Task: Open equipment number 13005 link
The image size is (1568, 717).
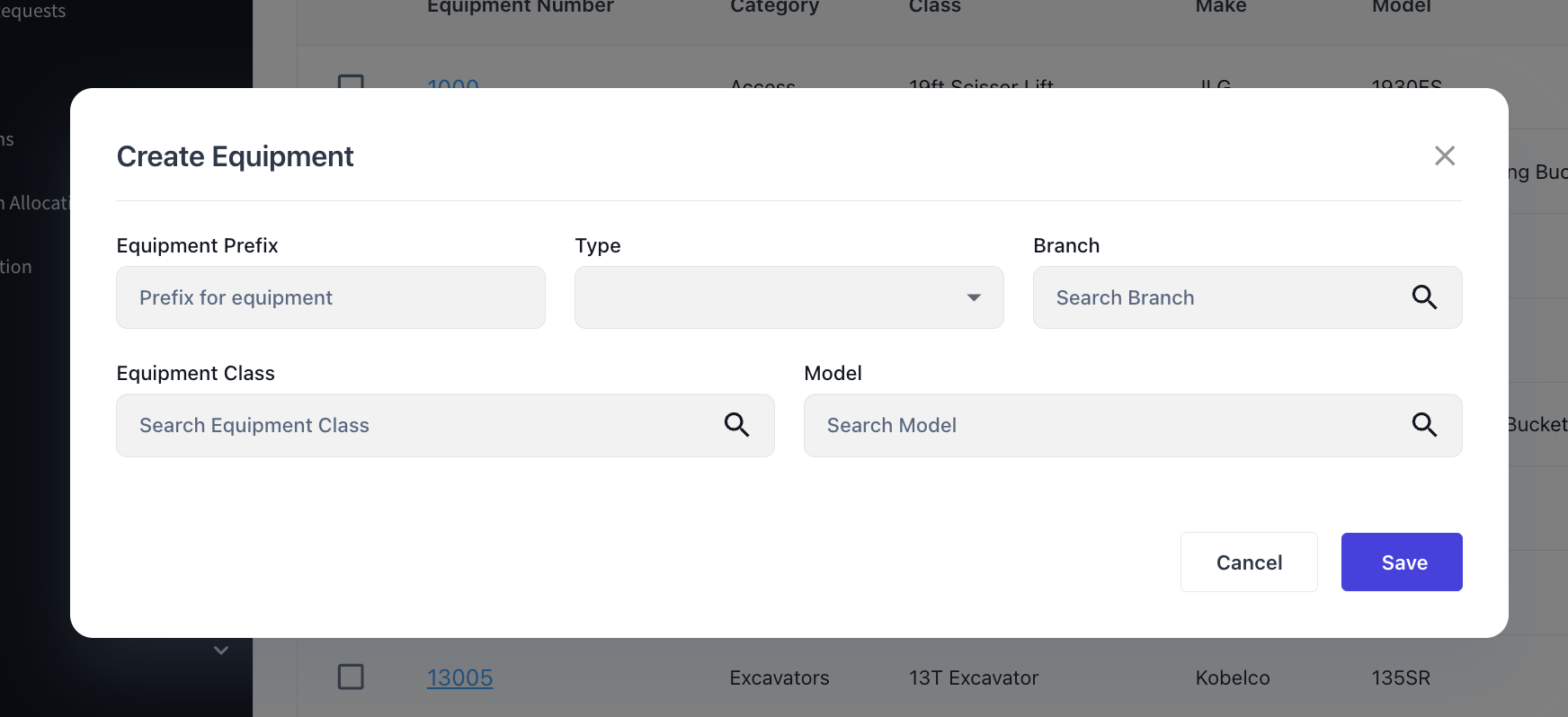Action: (x=459, y=677)
